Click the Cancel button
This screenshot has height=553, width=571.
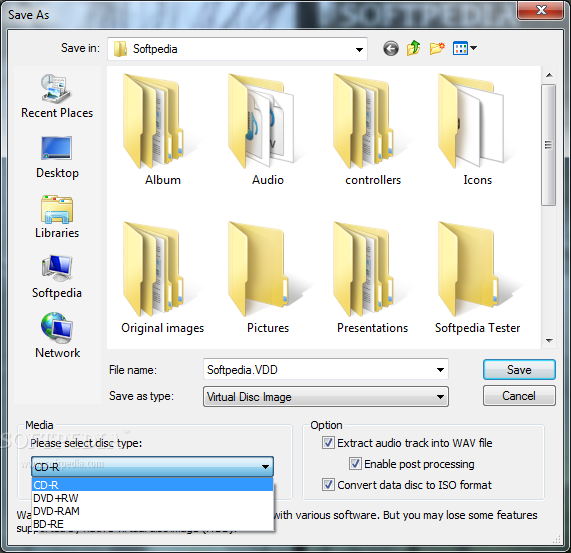point(519,396)
